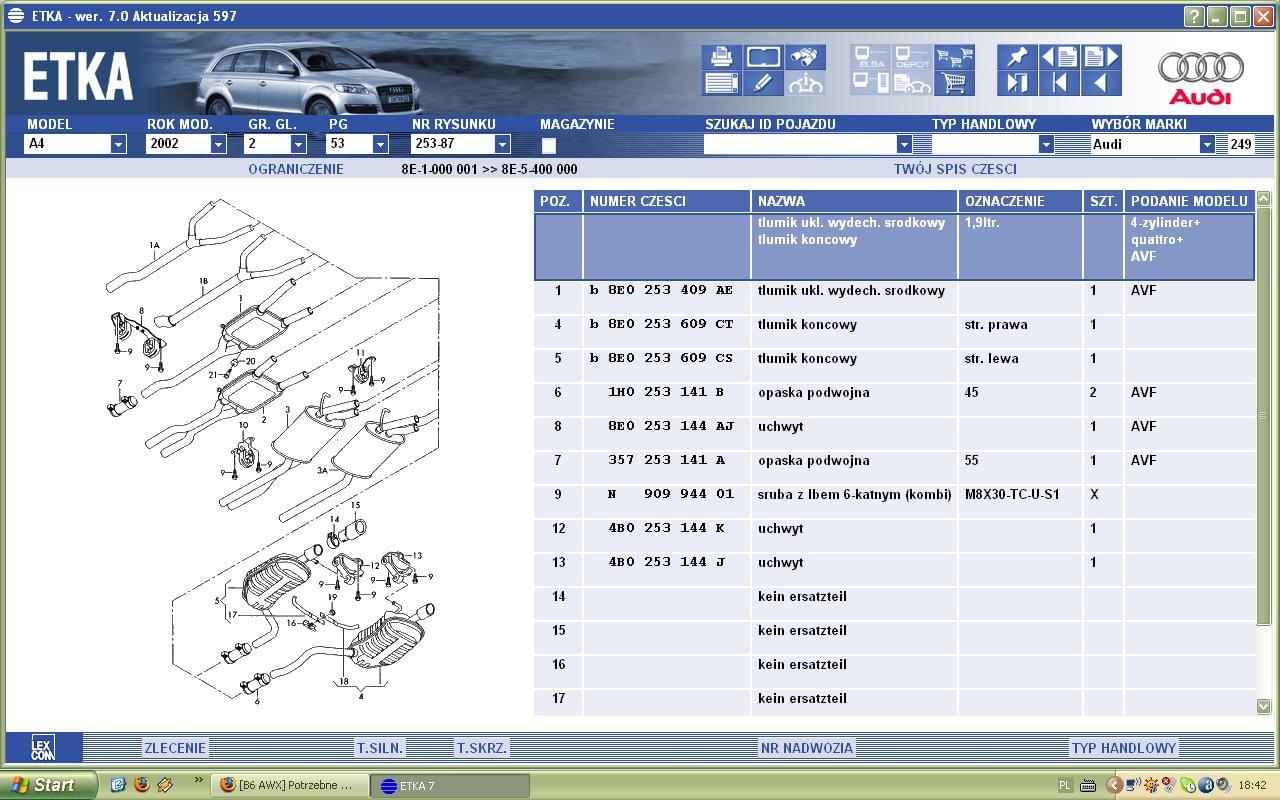
Task: Click the OZNACZENIE column header
Action: point(1020,201)
